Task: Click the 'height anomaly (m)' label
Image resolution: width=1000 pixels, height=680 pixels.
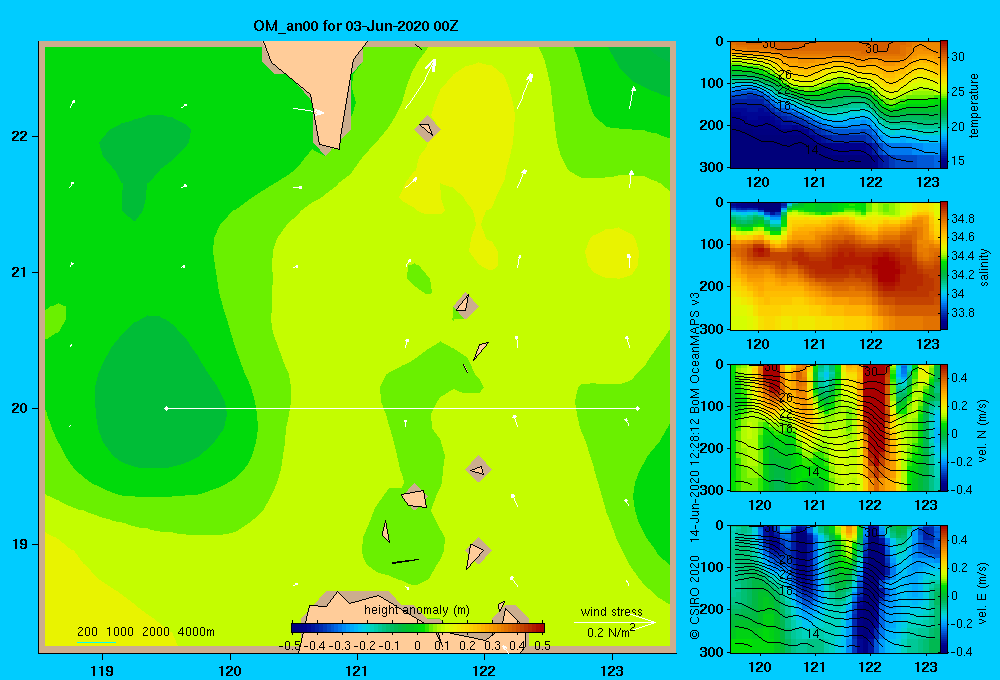Action: click(416, 610)
